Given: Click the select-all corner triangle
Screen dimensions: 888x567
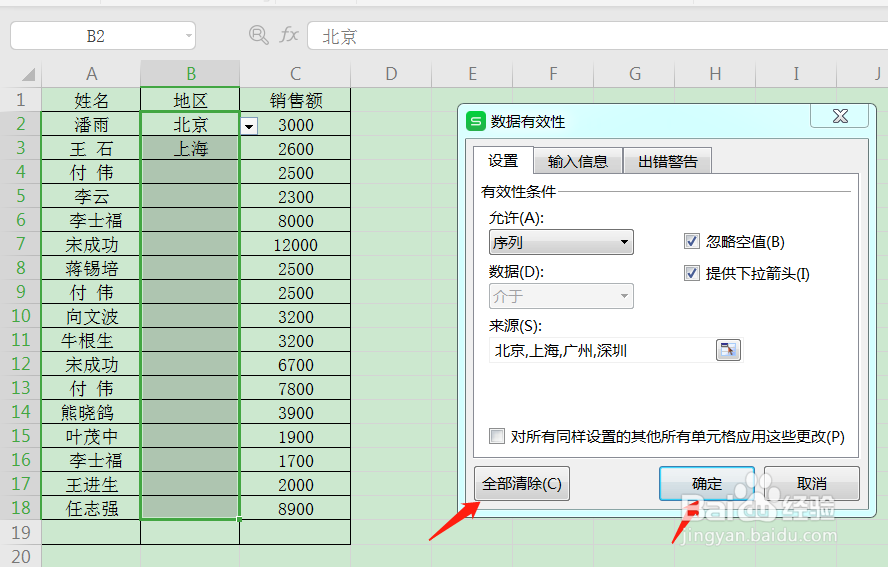Looking at the screenshot, I should pos(28,74).
